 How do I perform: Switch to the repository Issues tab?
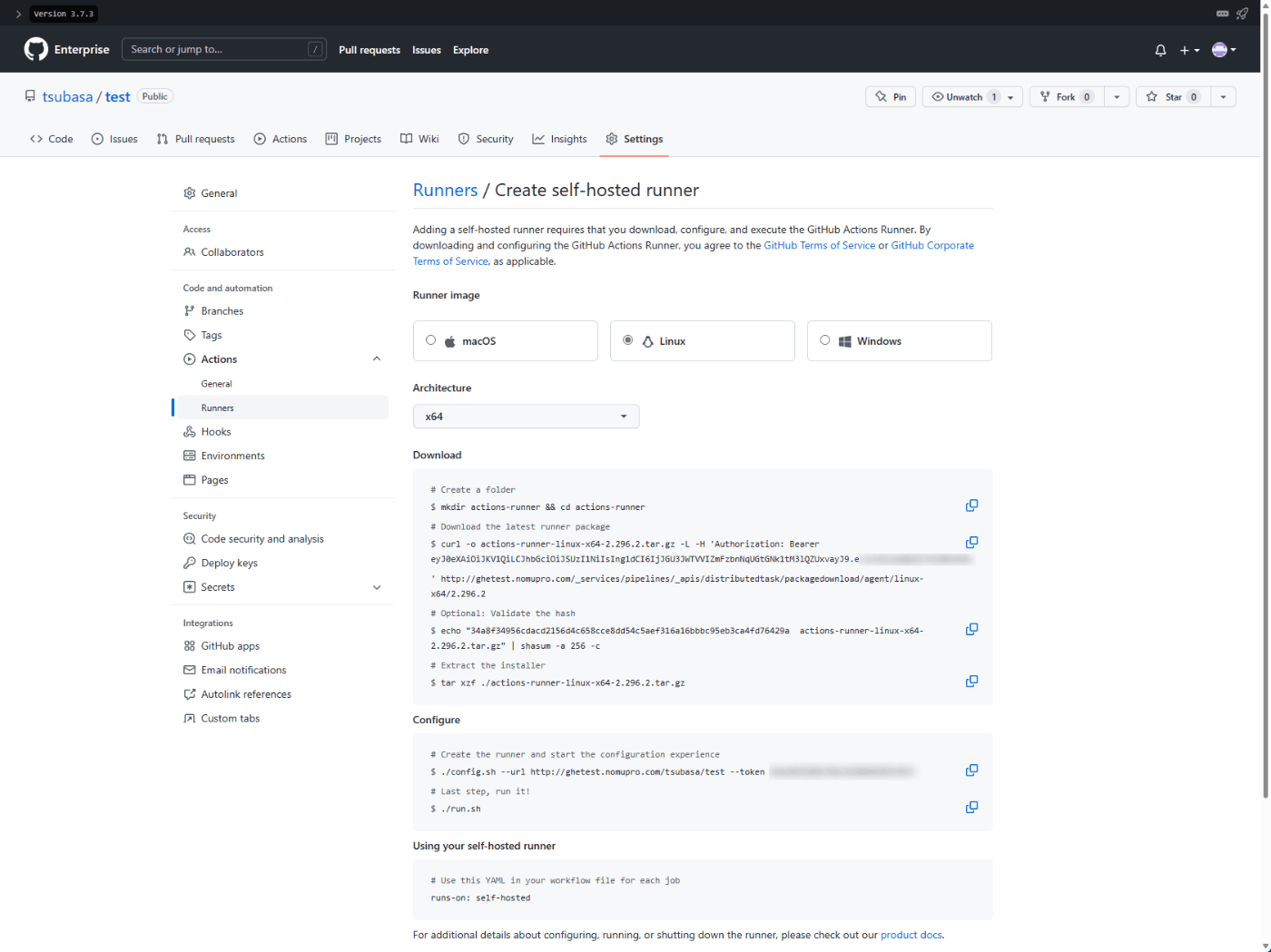point(115,139)
